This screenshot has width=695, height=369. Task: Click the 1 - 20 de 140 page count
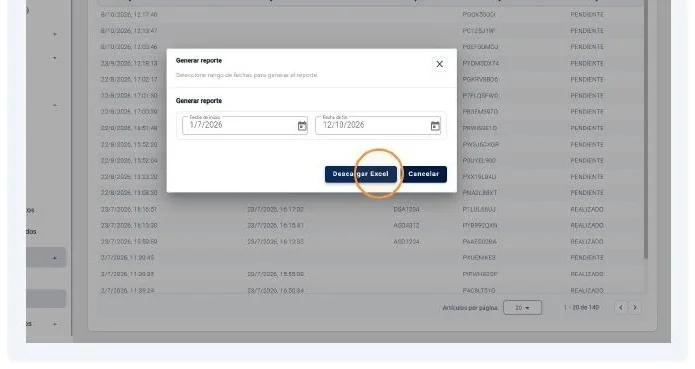pyautogui.click(x=581, y=307)
